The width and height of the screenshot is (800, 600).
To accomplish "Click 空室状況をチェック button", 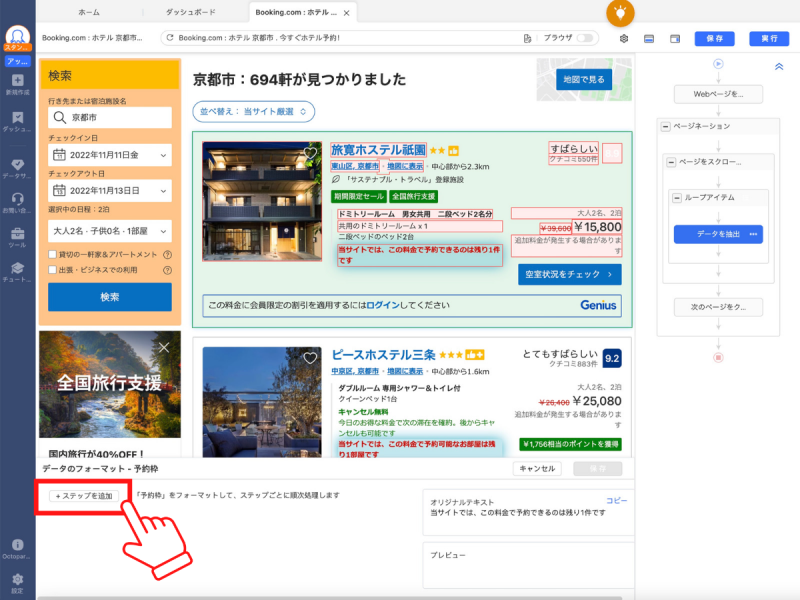I will click(570, 274).
